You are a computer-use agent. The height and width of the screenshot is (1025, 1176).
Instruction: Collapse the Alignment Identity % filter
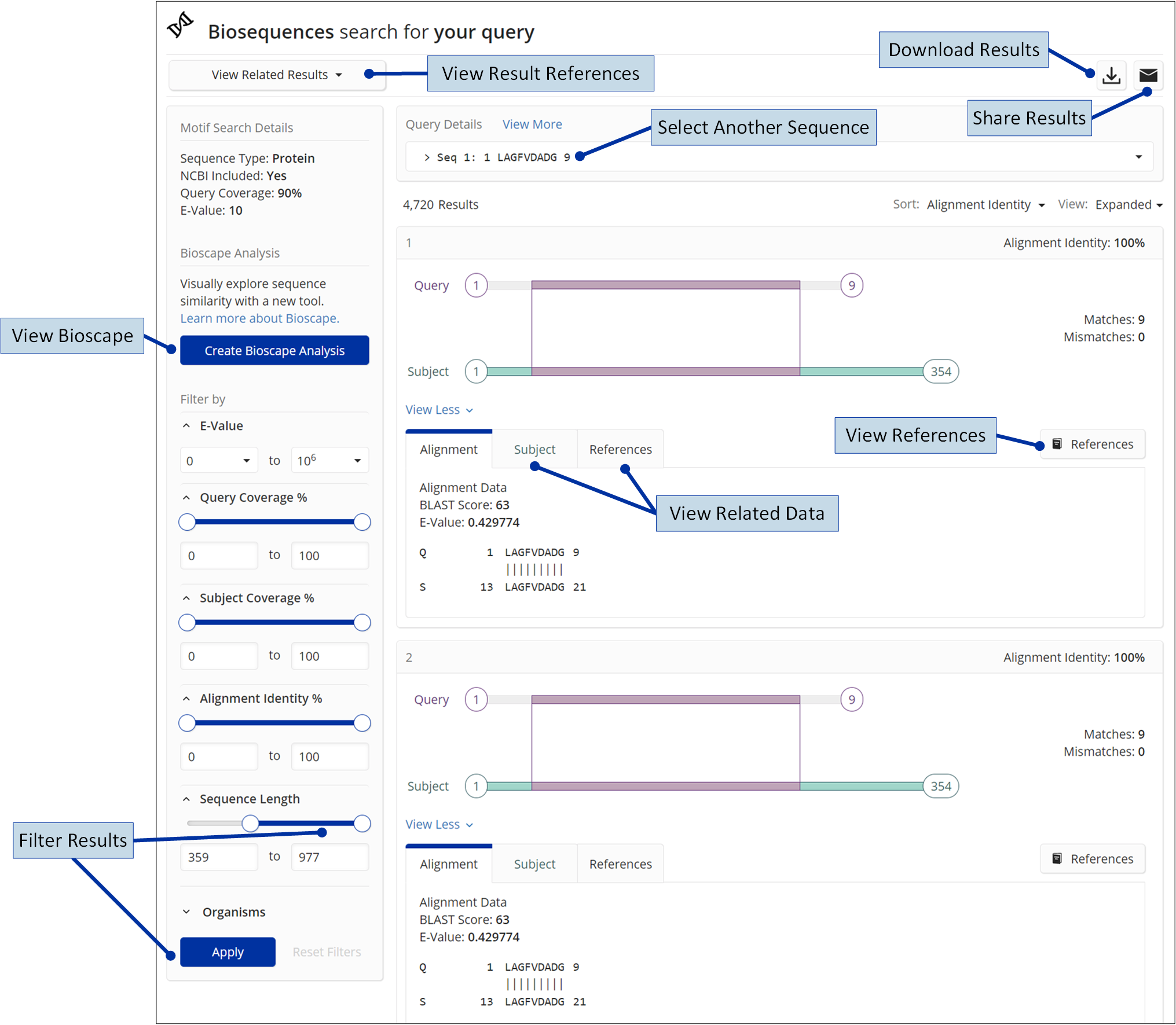pyautogui.click(x=186, y=699)
